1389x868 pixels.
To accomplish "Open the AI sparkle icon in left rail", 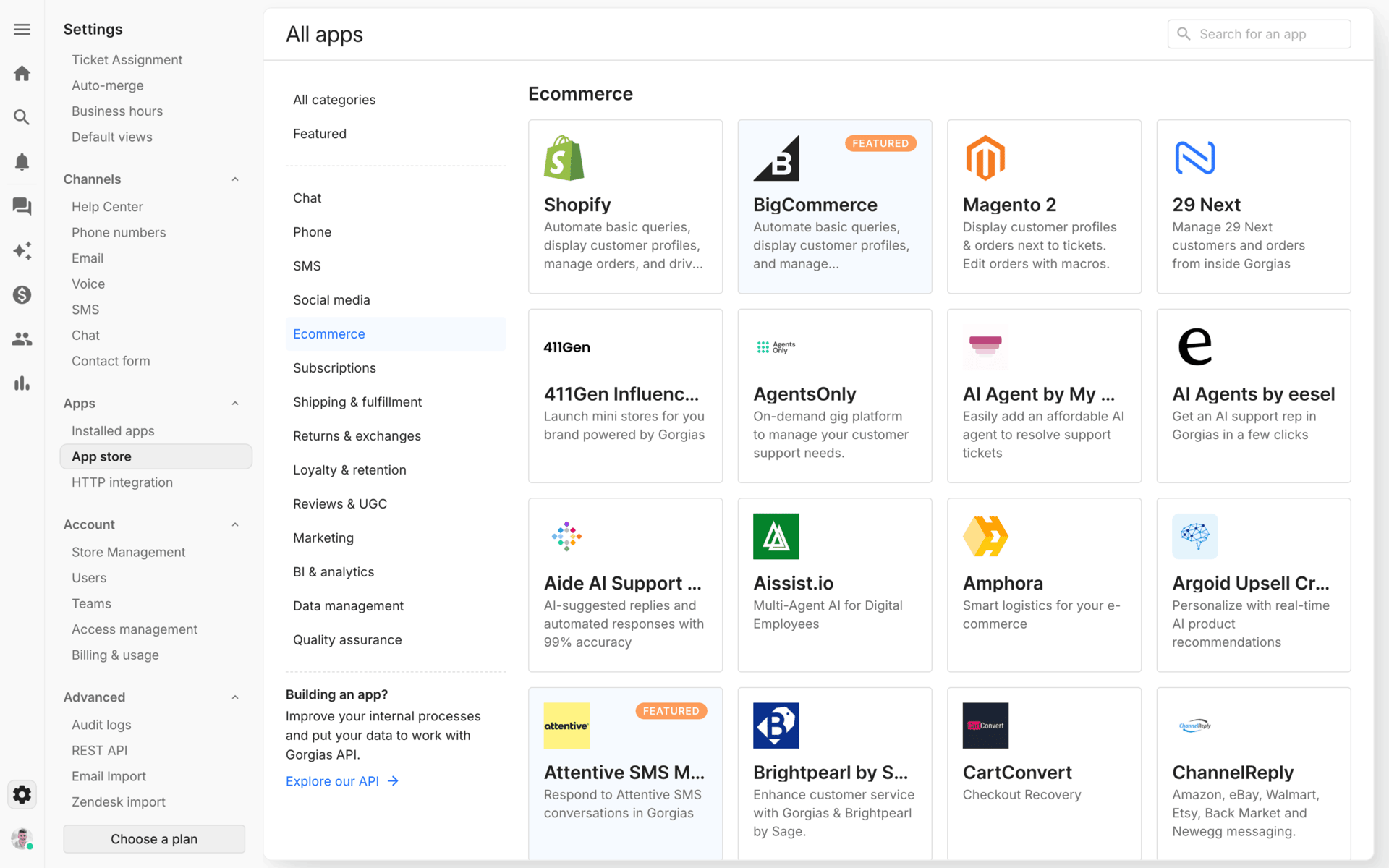I will pos(22,250).
